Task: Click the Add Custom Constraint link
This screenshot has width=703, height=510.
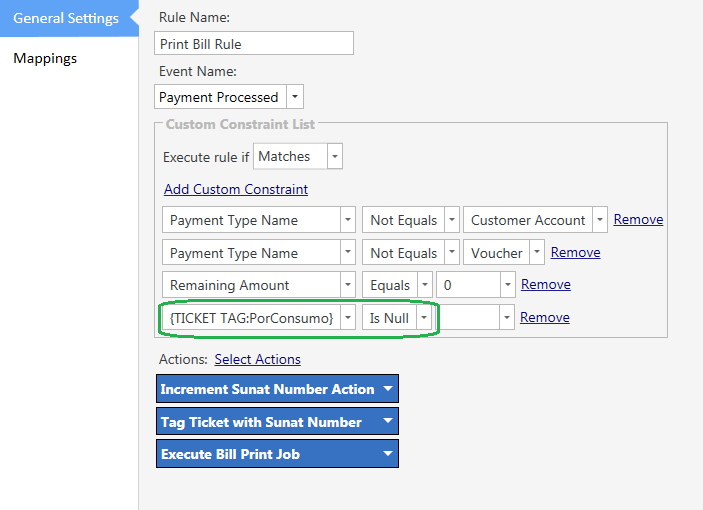Action: coord(236,189)
